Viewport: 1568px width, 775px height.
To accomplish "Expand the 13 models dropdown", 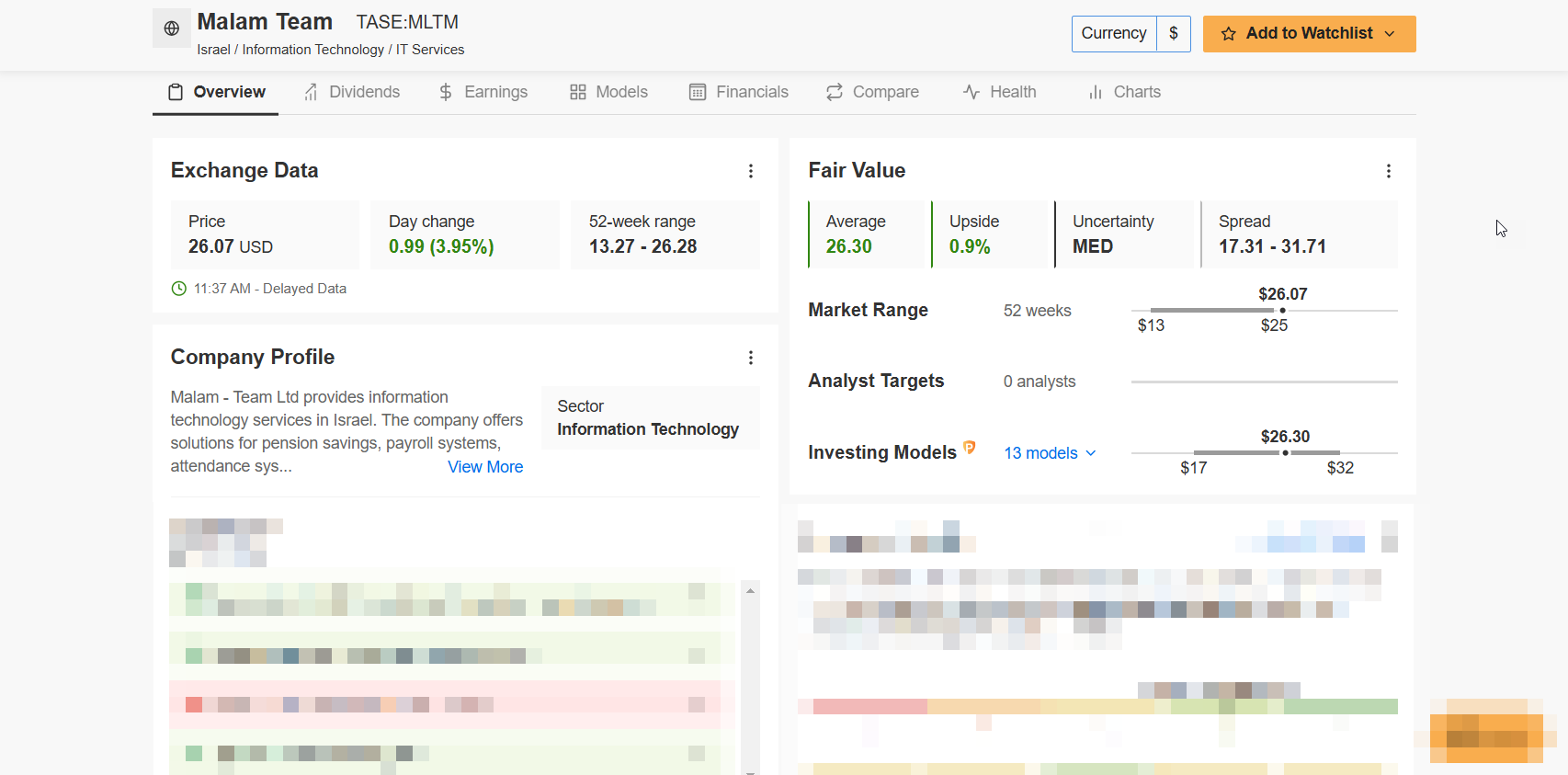I will tap(1050, 453).
